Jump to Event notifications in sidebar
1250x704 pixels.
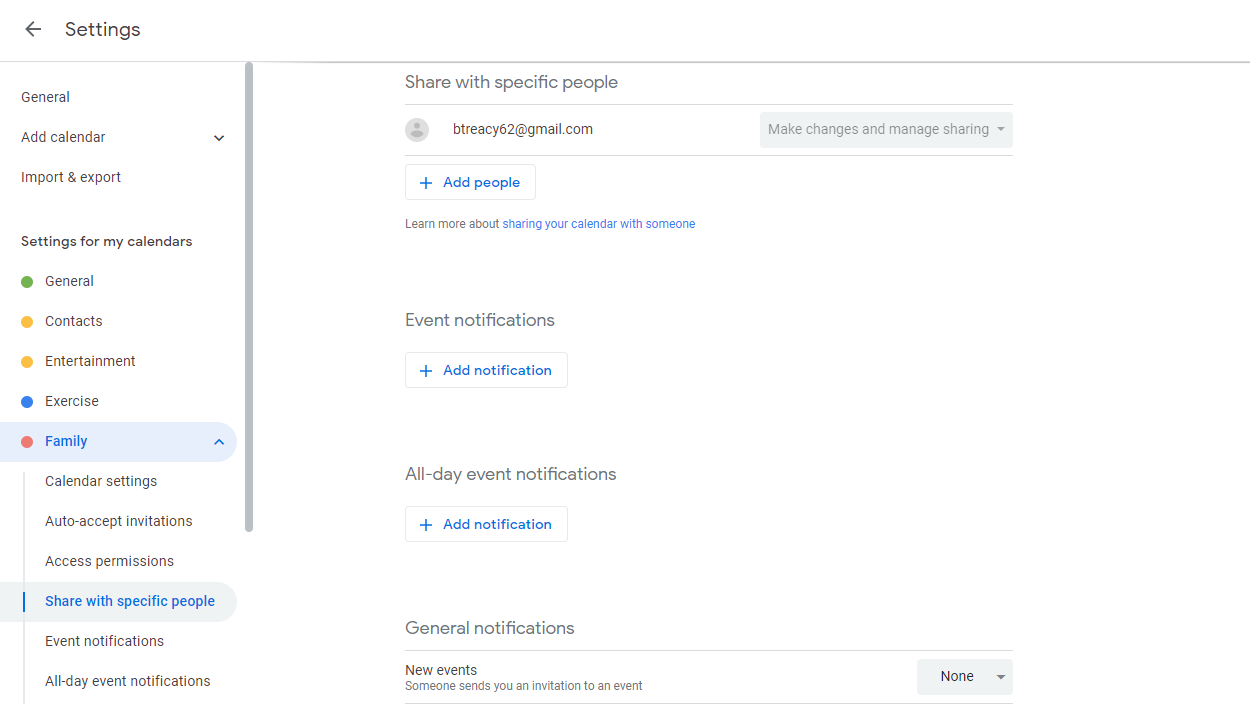coord(105,641)
